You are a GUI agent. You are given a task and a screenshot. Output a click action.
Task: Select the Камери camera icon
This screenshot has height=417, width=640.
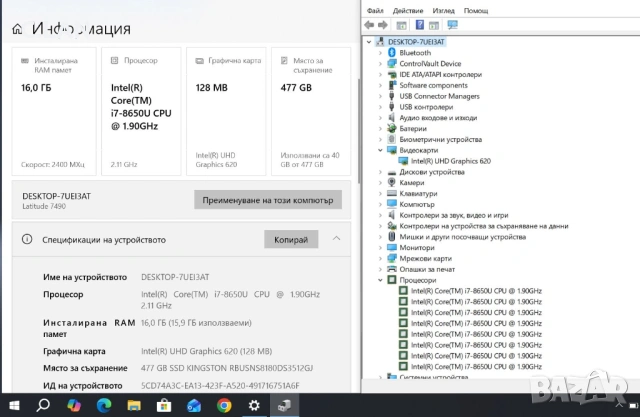point(392,182)
